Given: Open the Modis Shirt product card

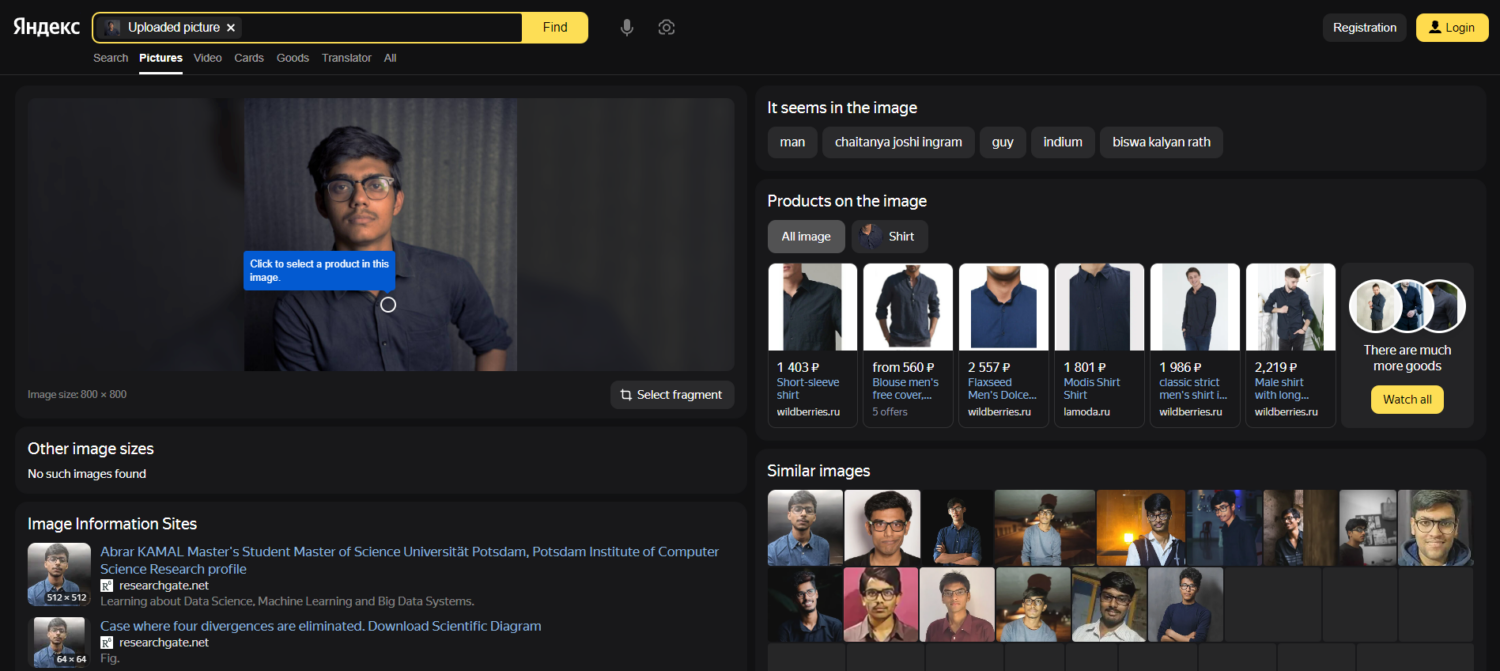Looking at the screenshot, I should click(1099, 344).
